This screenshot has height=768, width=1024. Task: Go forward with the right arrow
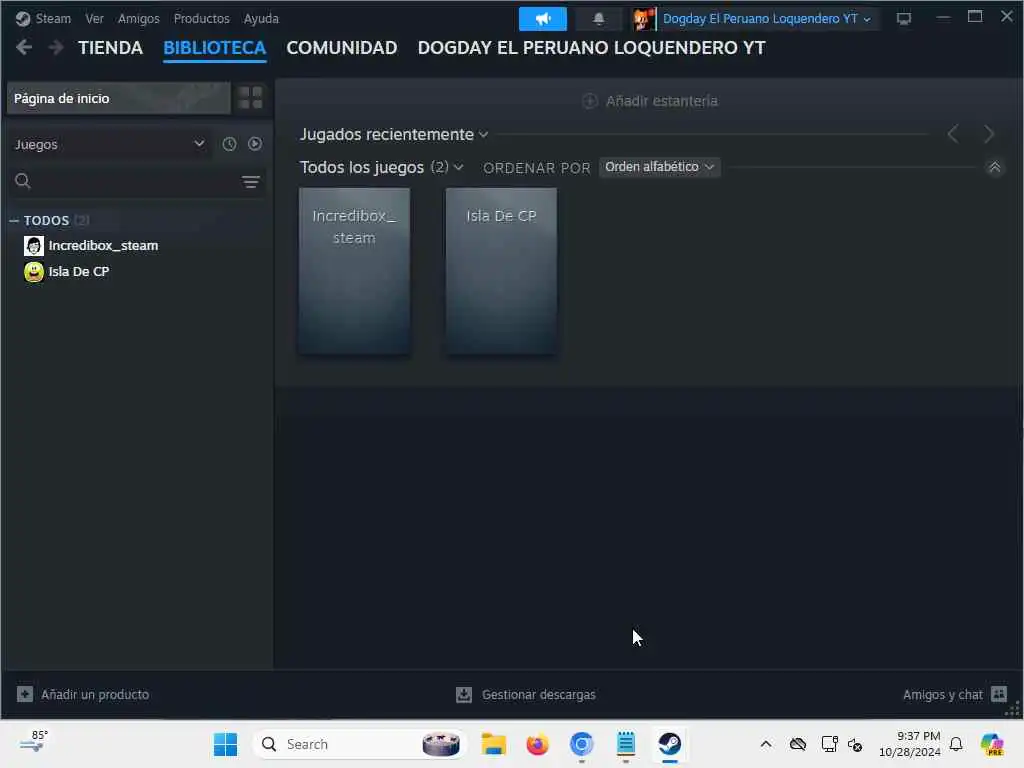(x=57, y=47)
